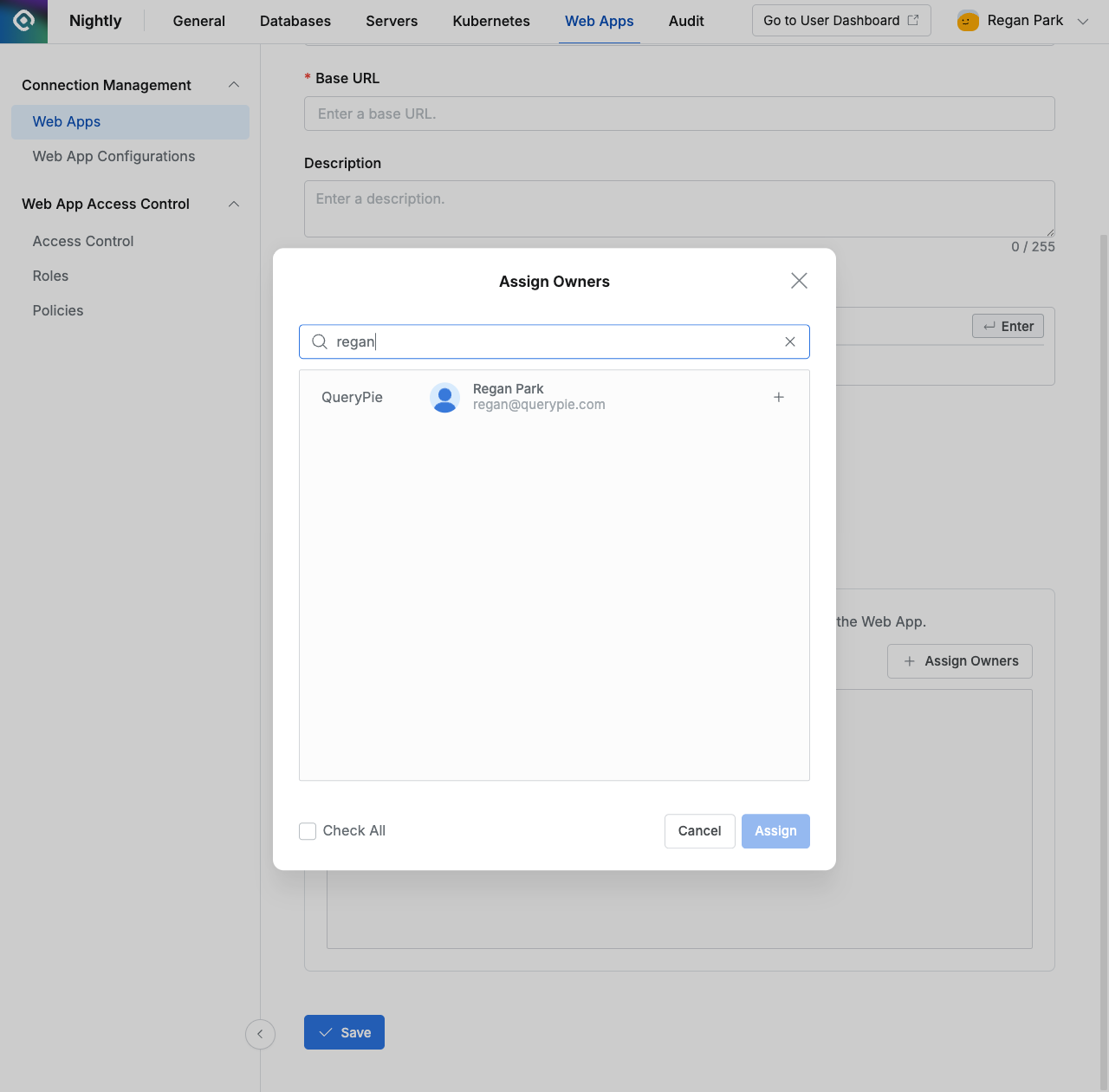Collapse the Web App Access Control section
The image size is (1109, 1092).
(x=233, y=204)
